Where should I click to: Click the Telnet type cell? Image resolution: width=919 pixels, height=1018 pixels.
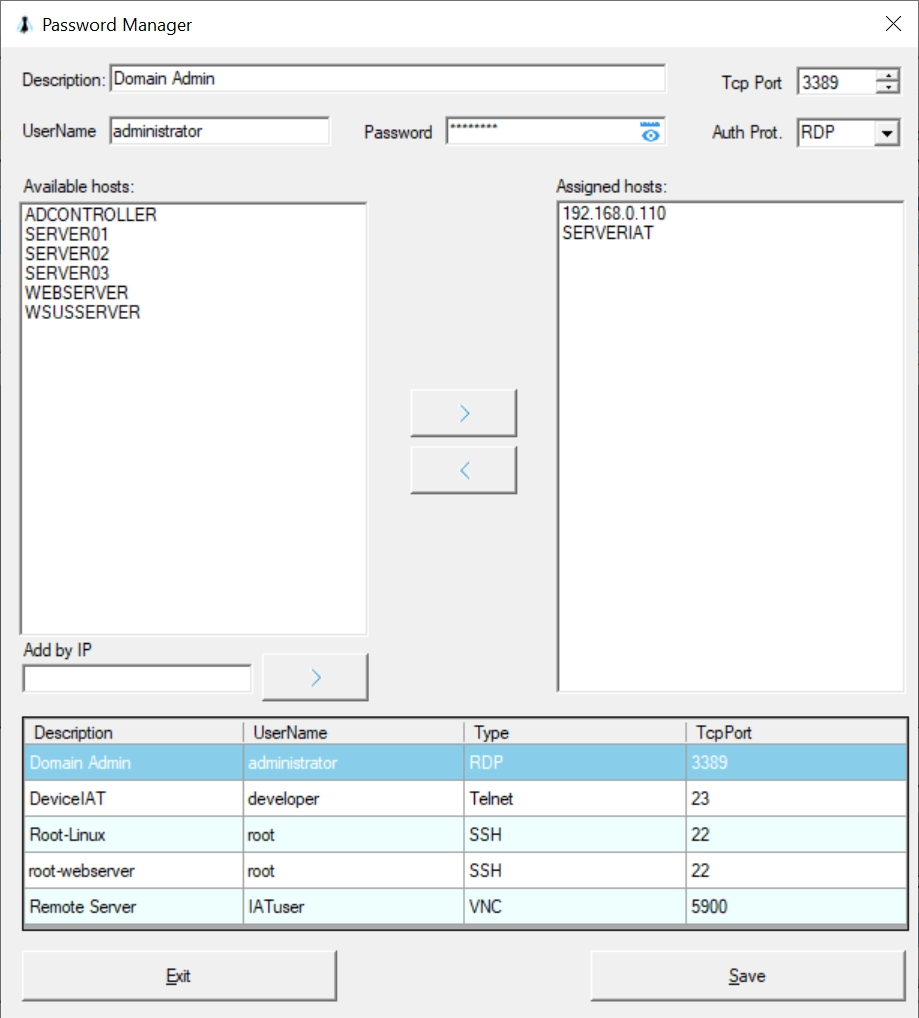pyautogui.click(x=575, y=799)
